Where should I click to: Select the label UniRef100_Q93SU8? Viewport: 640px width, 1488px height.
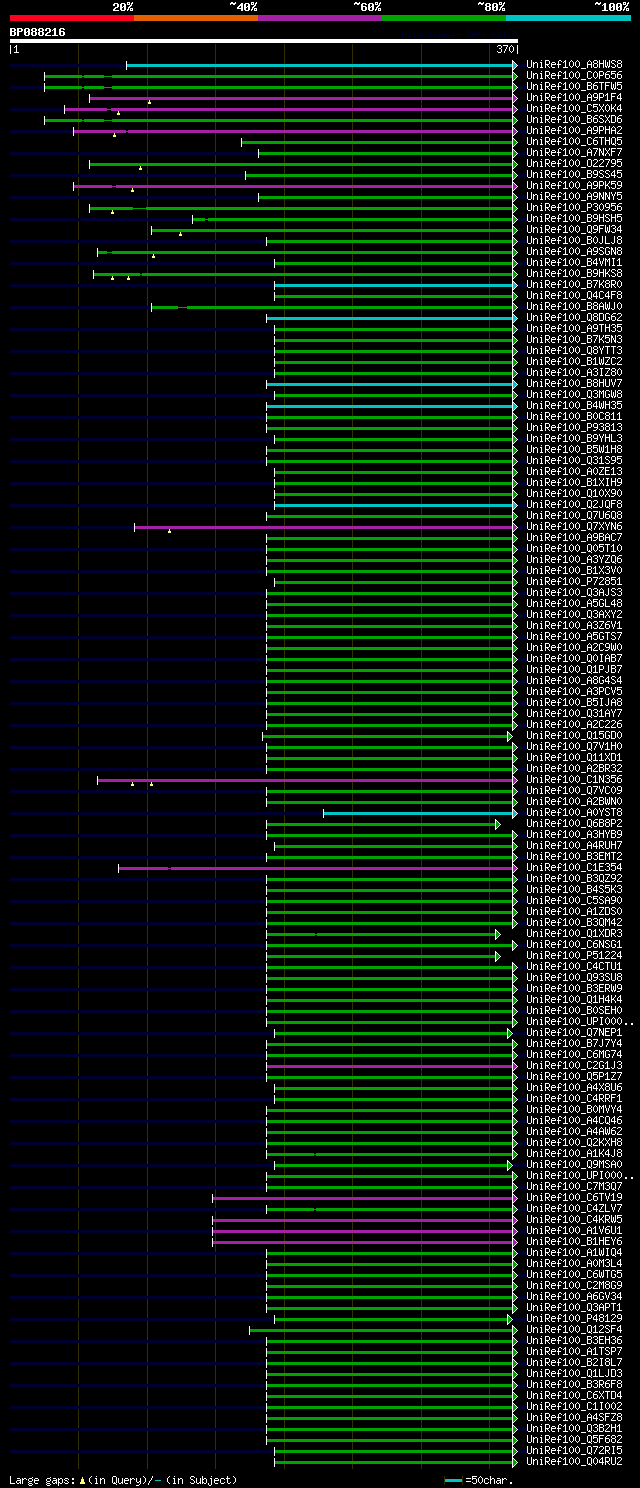(x=574, y=978)
